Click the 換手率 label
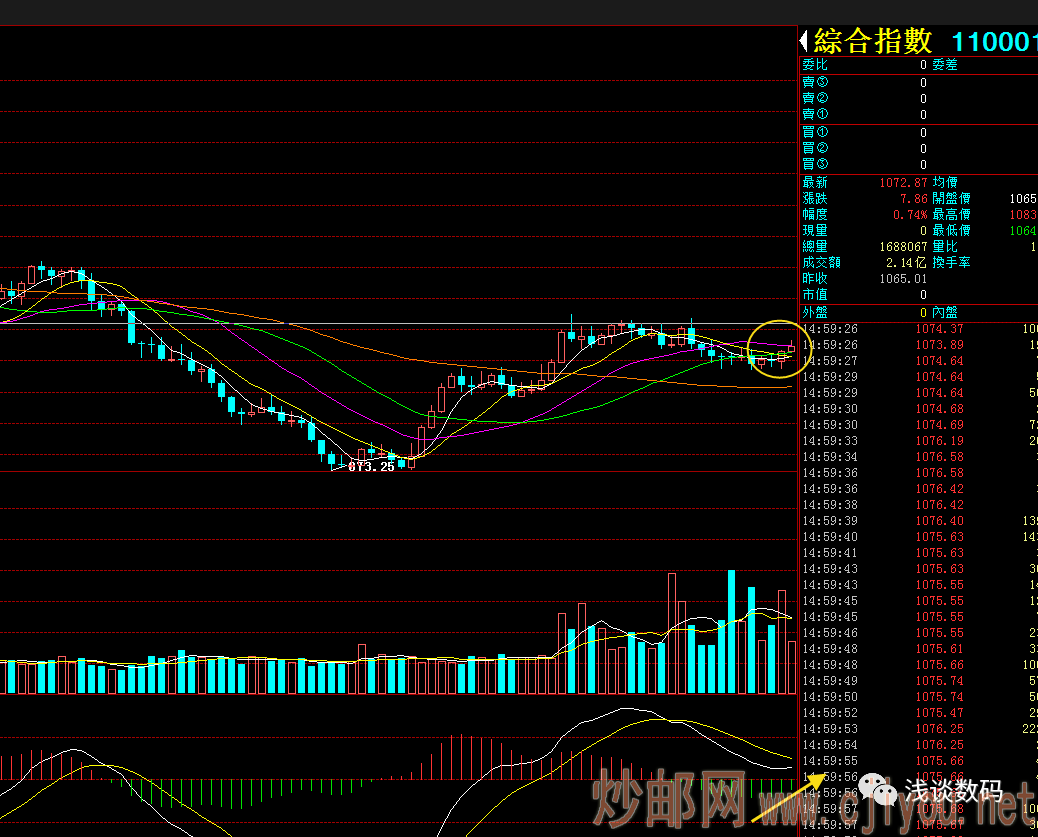The width and height of the screenshot is (1038, 837). [951, 263]
